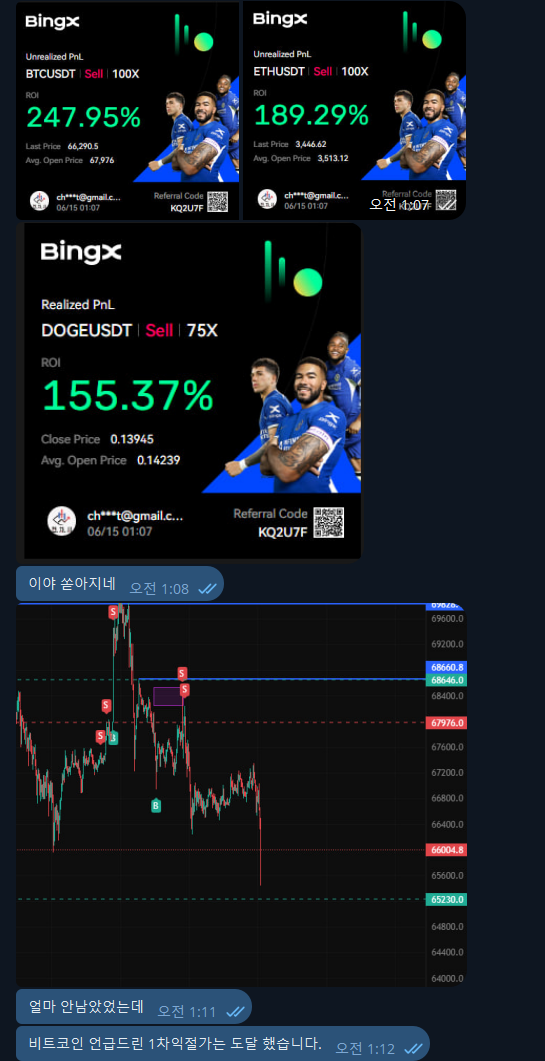The image size is (545, 1061).
Task: Click the BTCUSDT pair label
Action: pyautogui.click(x=51, y=74)
